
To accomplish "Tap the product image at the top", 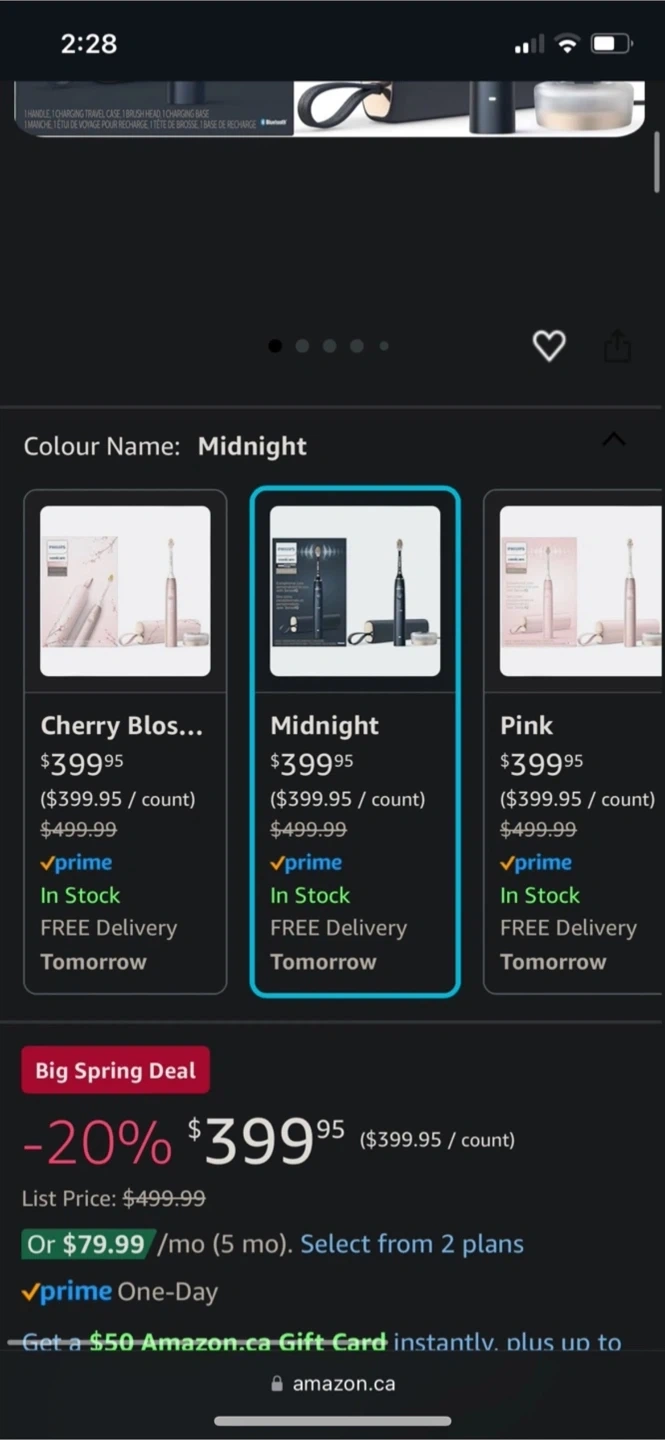I will click(330, 108).
